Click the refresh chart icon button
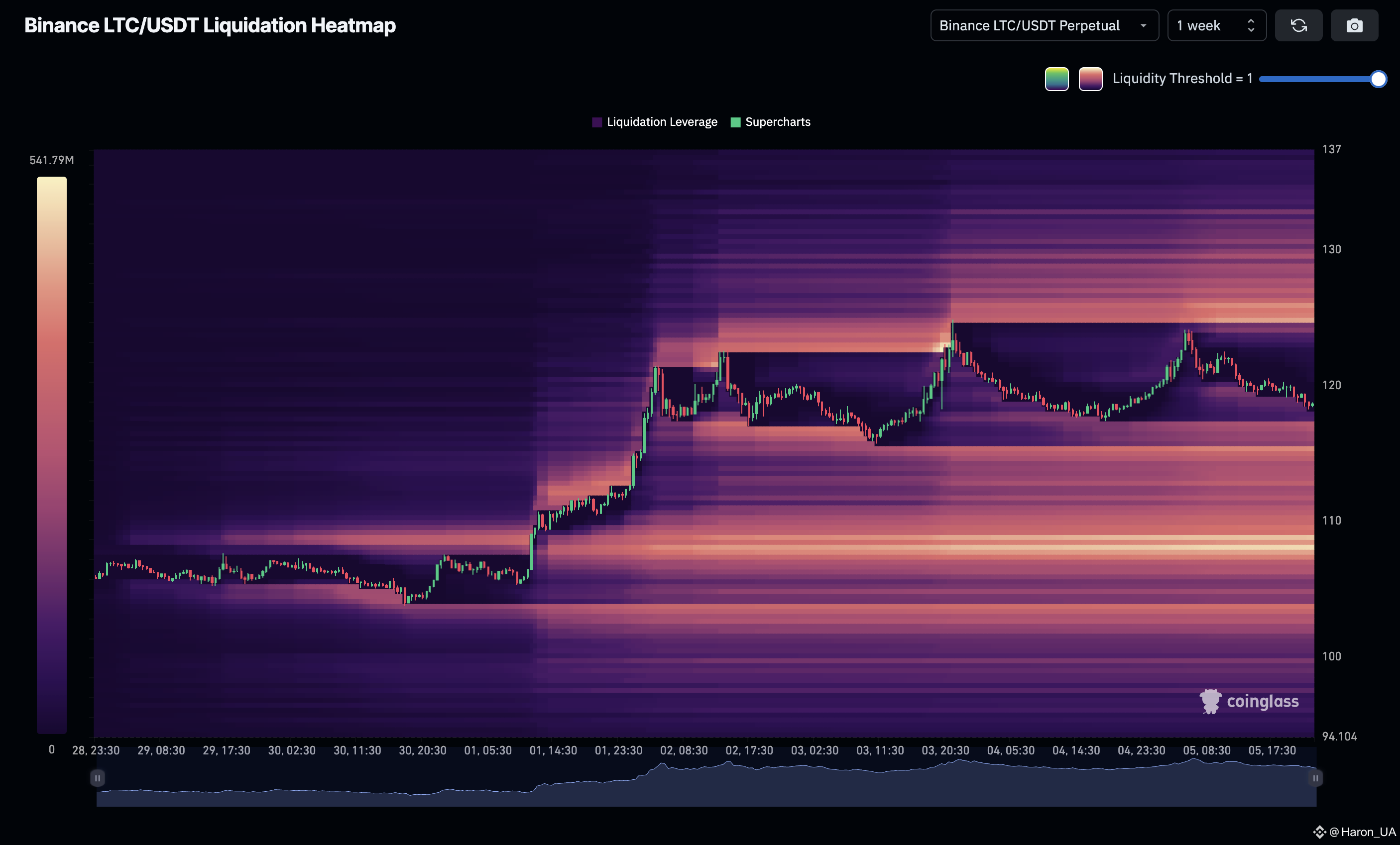 pyautogui.click(x=1298, y=25)
